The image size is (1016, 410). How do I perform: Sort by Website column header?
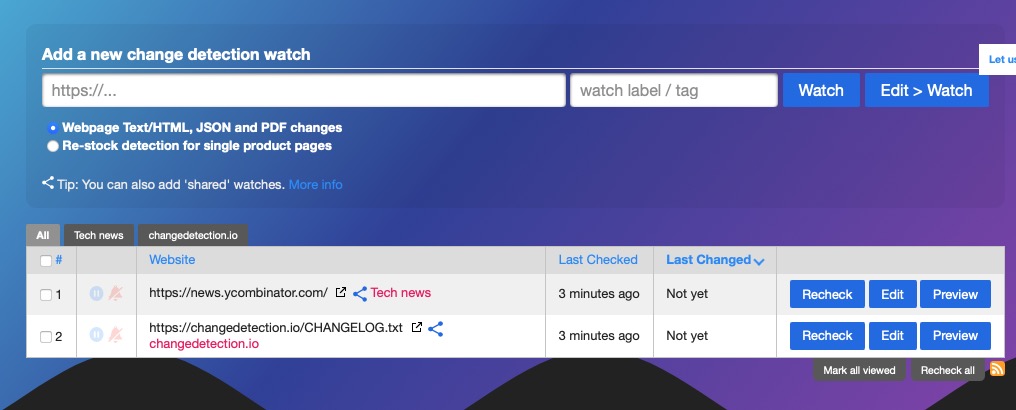(172, 259)
